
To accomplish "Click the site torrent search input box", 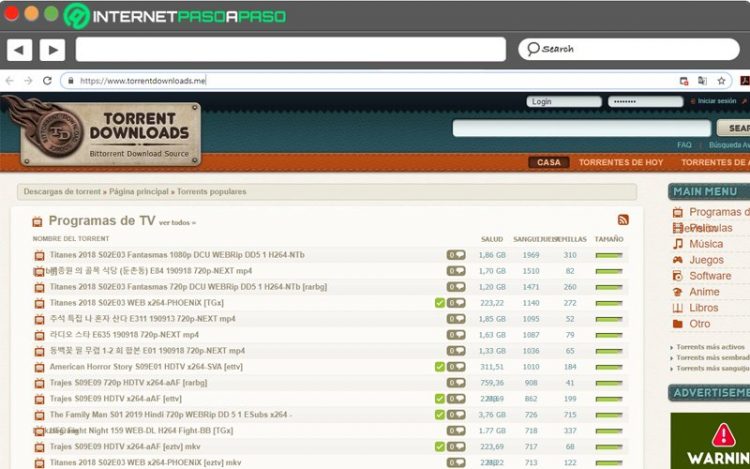I will coord(582,128).
